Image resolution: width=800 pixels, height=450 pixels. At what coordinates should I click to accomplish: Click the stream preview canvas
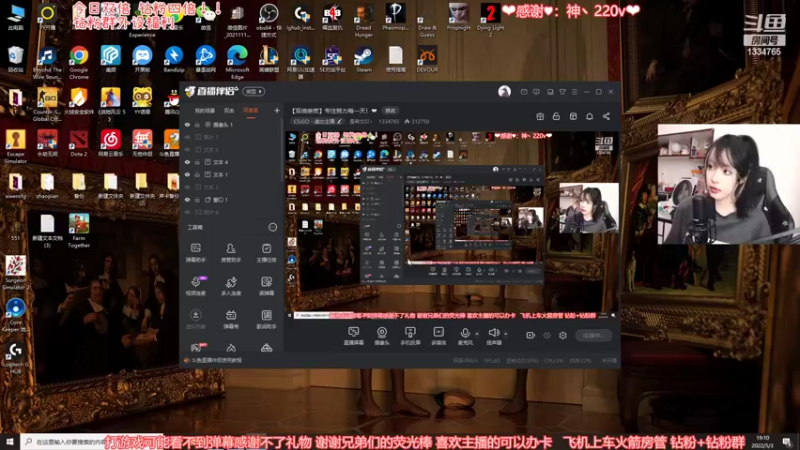coord(453,225)
